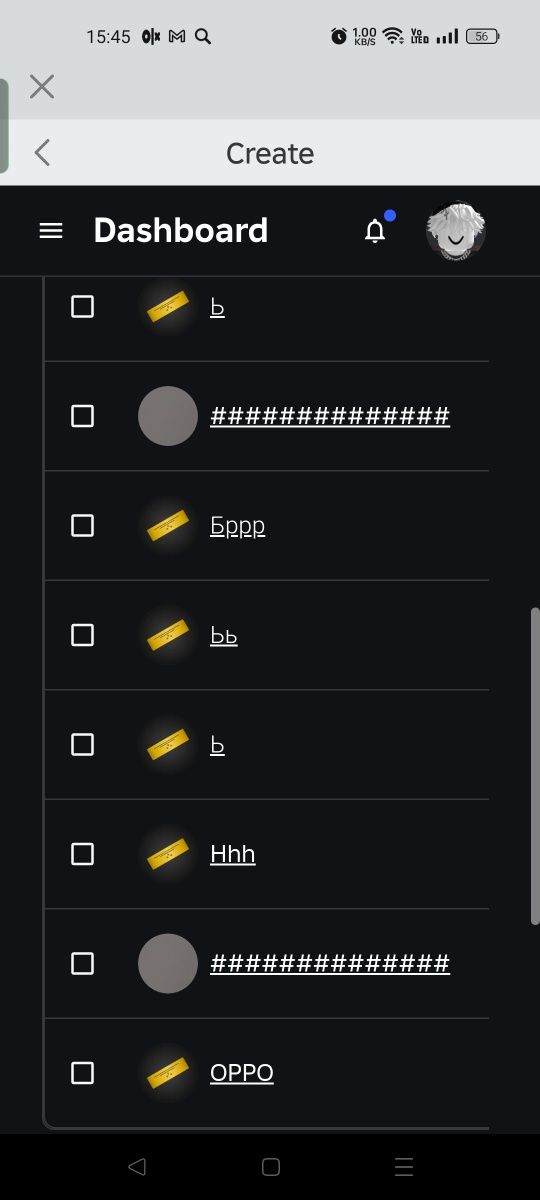Image resolution: width=540 pixels, height=1200 pixels.
Task: Open the OPPO item link
Action: (242, 1073)
